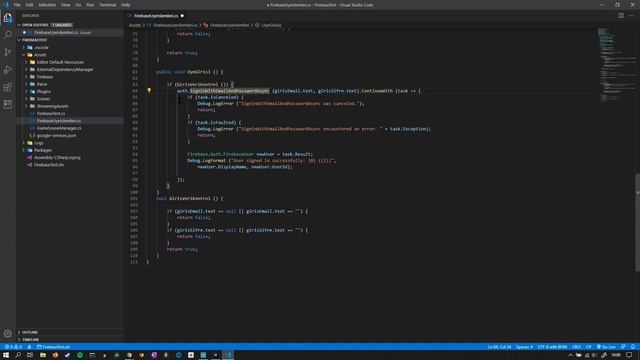
Task: Open the Help menu
Action: 126,5
